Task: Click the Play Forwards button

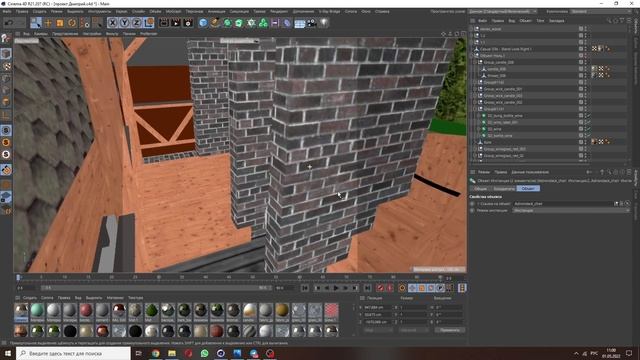Action: click(336, 288)
